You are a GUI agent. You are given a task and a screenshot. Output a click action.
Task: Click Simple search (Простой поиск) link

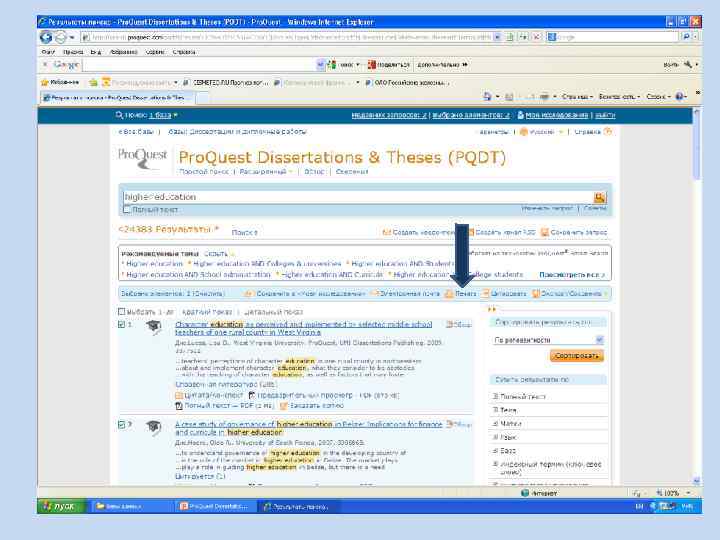204,172
